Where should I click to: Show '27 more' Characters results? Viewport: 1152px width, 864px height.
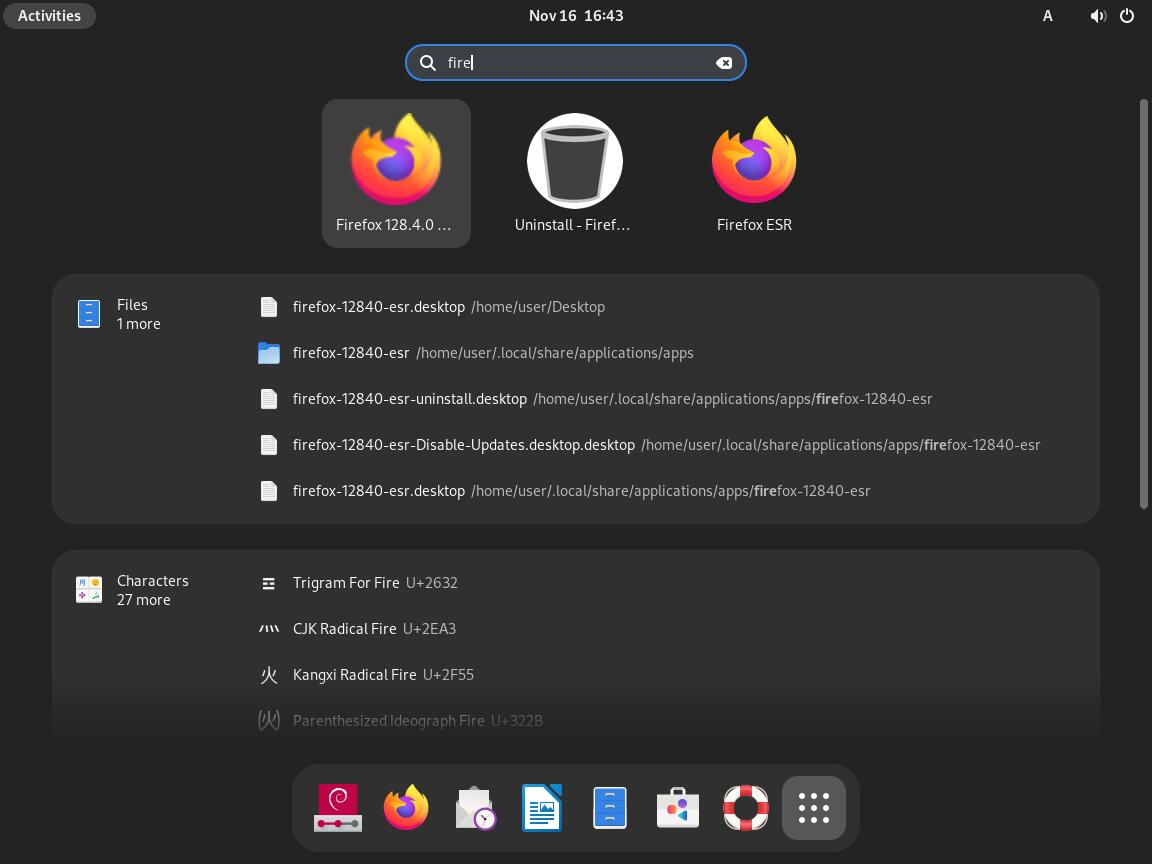point(144,600)
